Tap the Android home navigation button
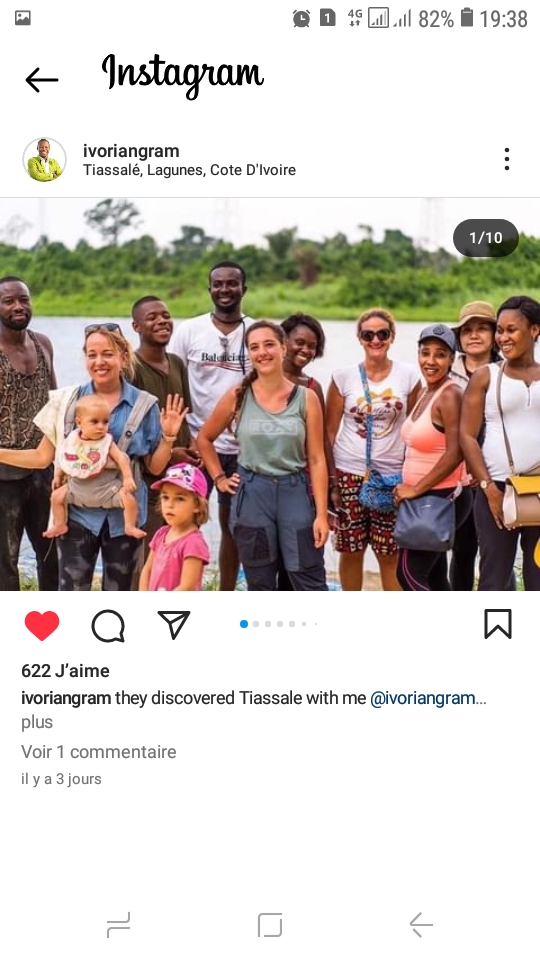This screenshot has width=540, height=960. pos(270,924)
